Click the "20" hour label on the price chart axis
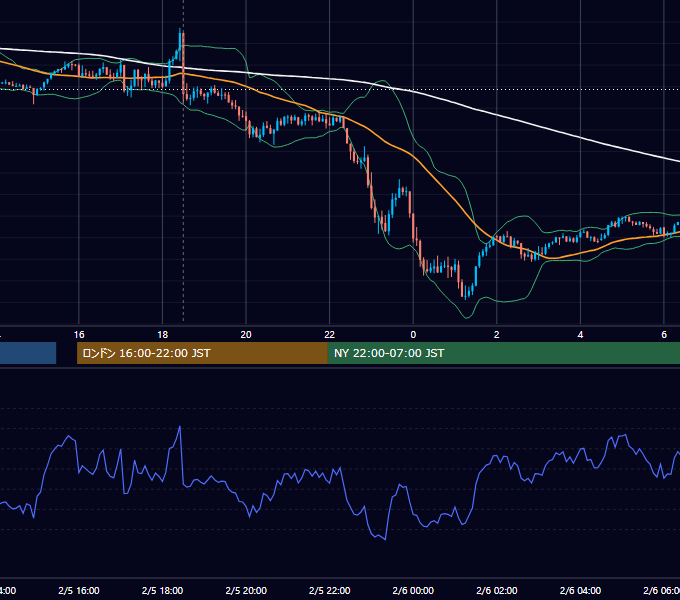 pos(246,335)
